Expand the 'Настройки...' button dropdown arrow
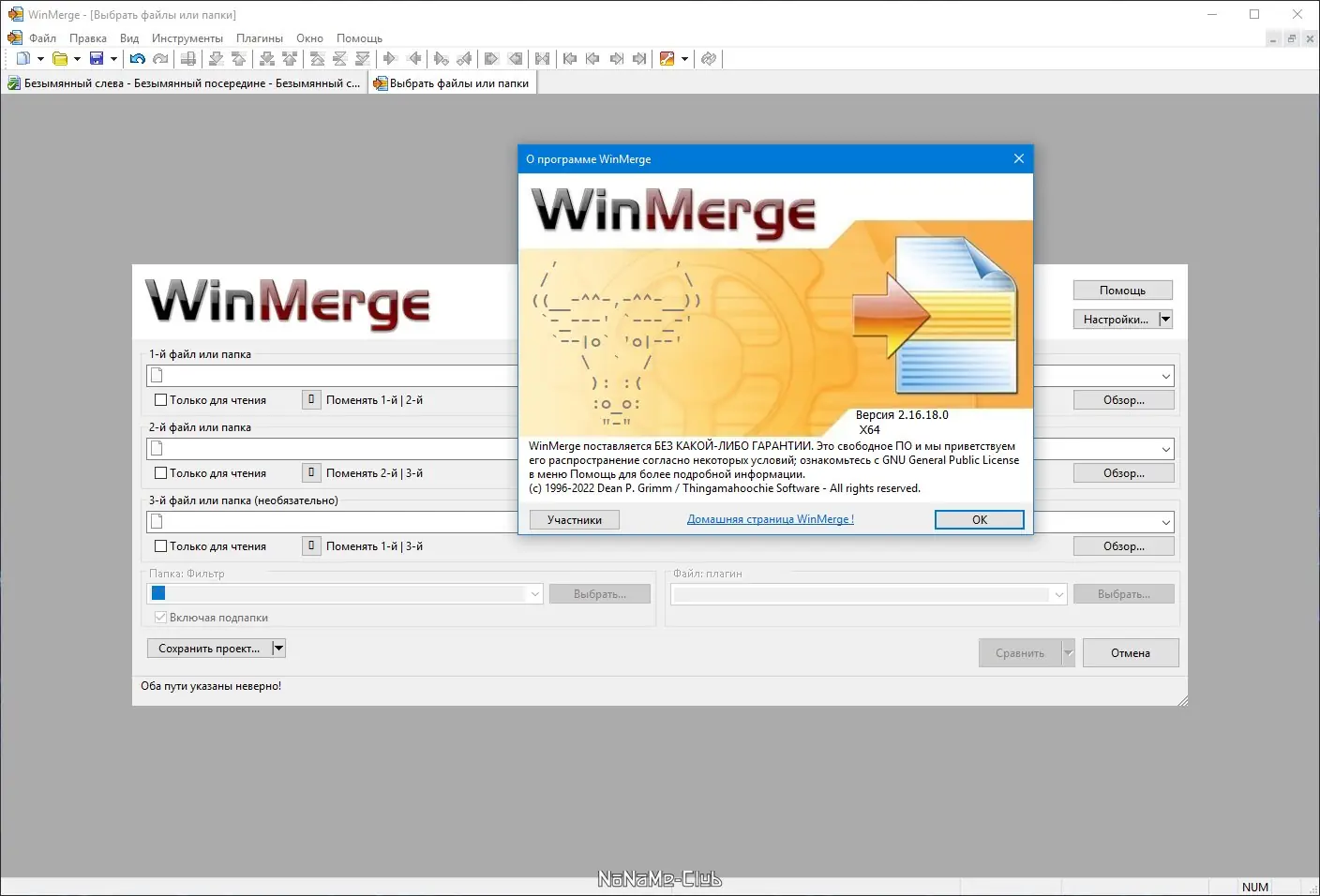 1165,320
